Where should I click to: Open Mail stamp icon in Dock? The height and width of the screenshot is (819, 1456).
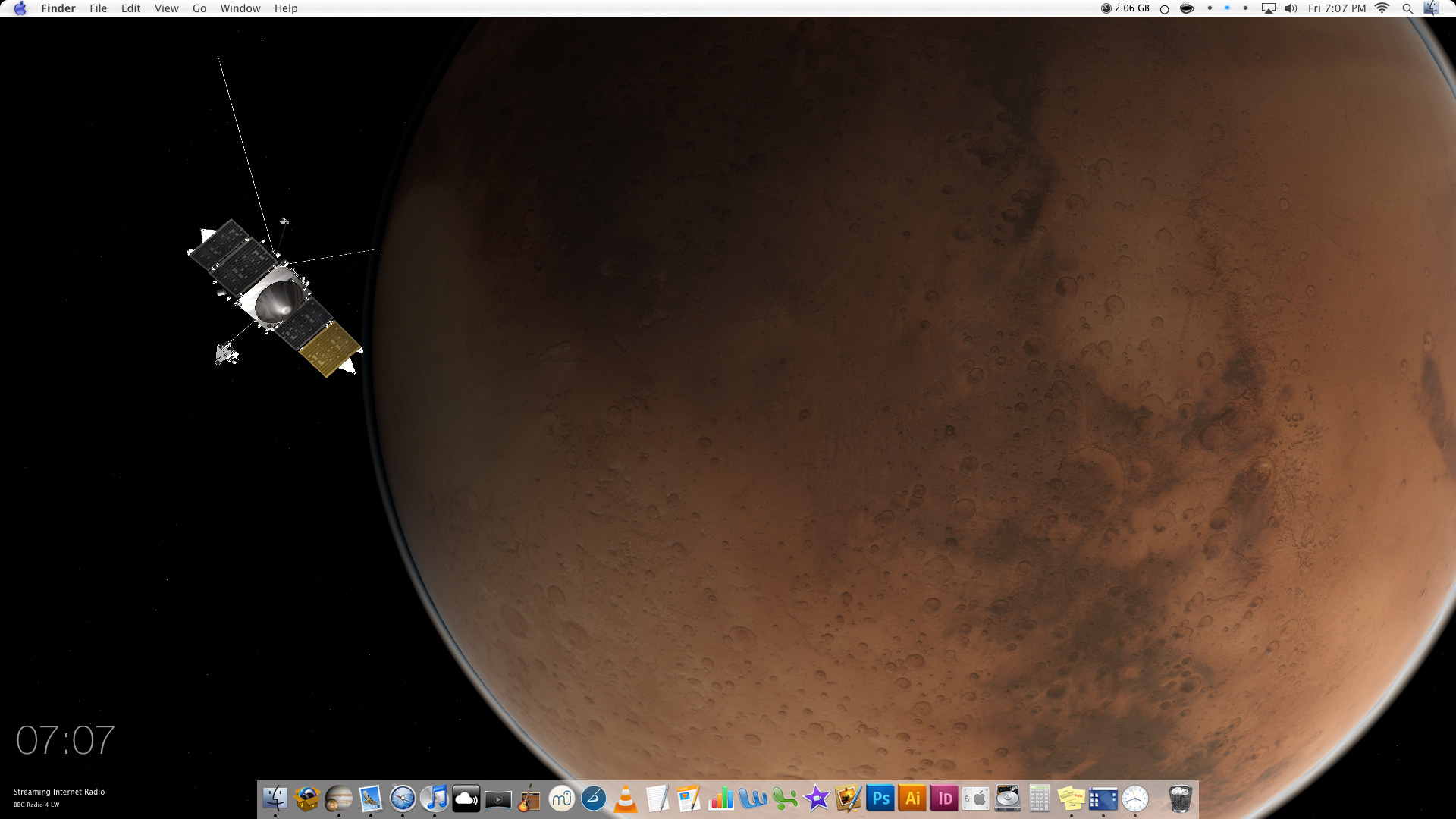(371, 799)
